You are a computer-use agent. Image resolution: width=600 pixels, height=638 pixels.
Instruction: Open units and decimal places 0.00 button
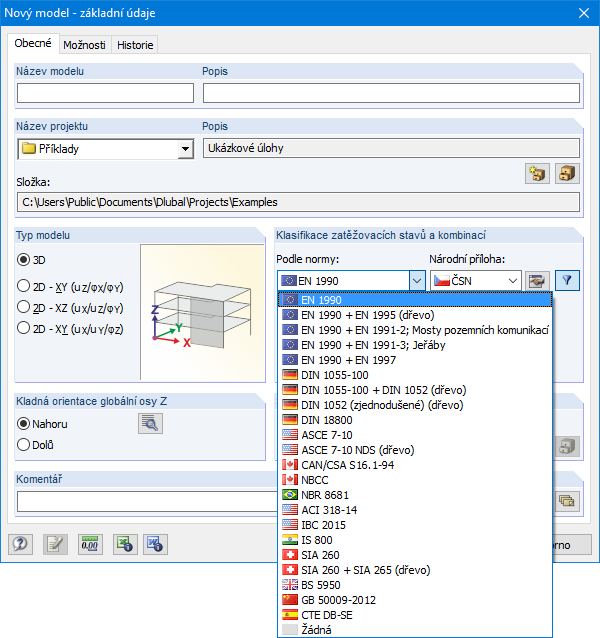click(x=90, y=544)
